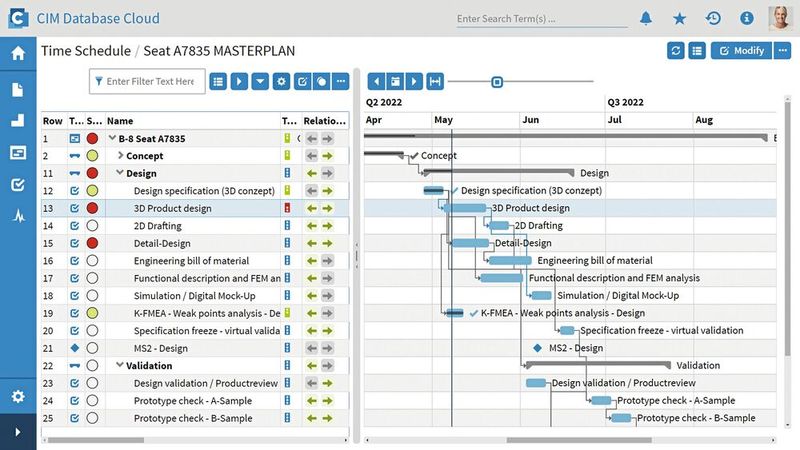Open history clock icon

pyautogui.click(x=713, y=18)
